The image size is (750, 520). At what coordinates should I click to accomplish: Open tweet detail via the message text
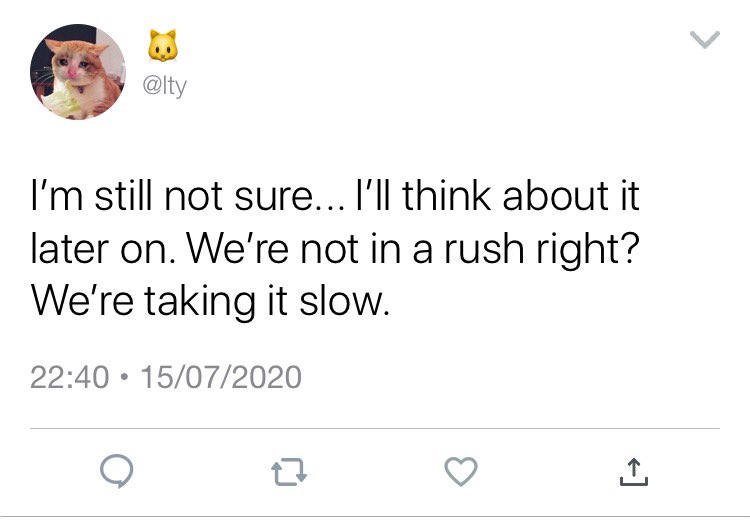coord(335,248)
